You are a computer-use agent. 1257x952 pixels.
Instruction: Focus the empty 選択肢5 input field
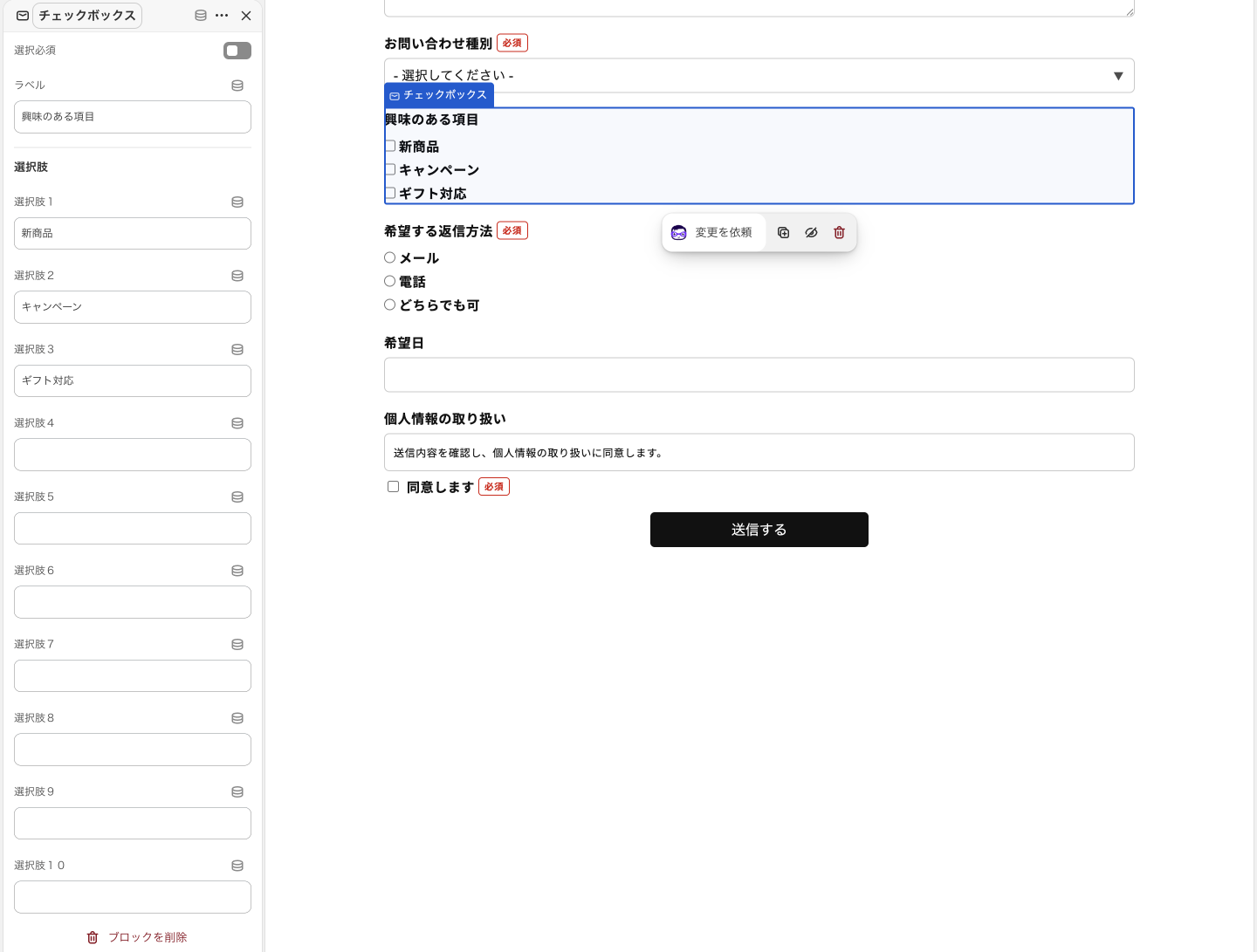pyautogui.click(x=133, y=528)
